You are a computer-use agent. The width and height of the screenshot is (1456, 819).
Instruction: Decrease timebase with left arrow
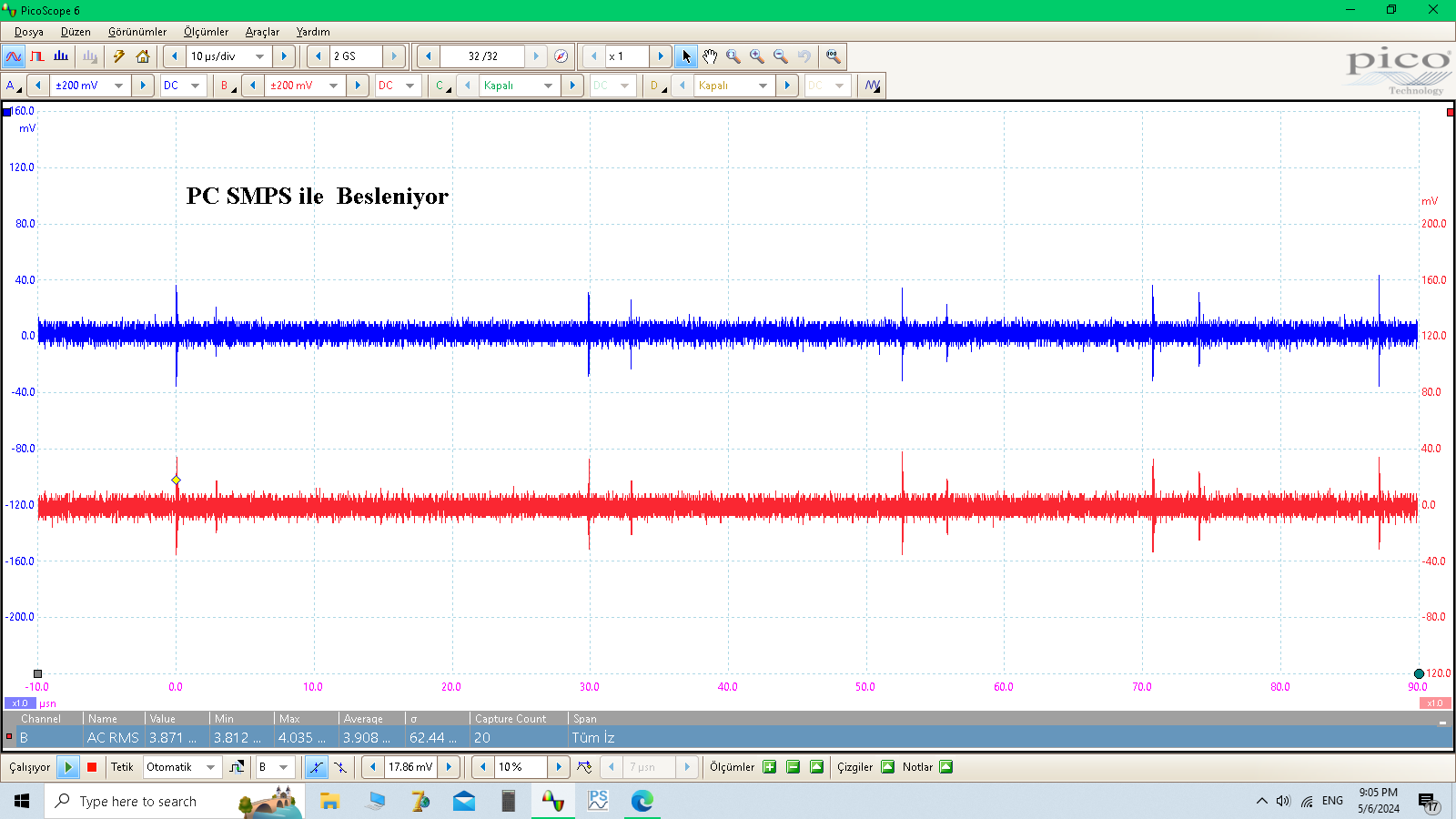175,56
